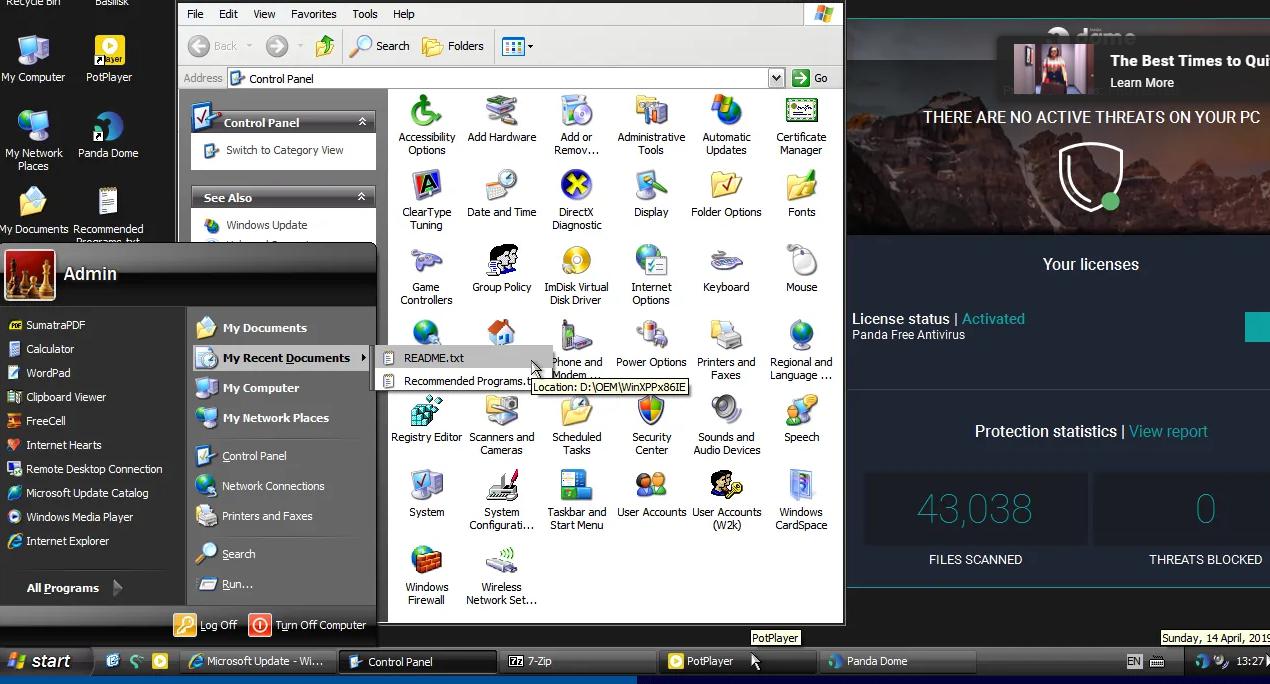Open the File menu
Image resolution: width=1270 pixels, height=684 pixels.
pos(195,14)
